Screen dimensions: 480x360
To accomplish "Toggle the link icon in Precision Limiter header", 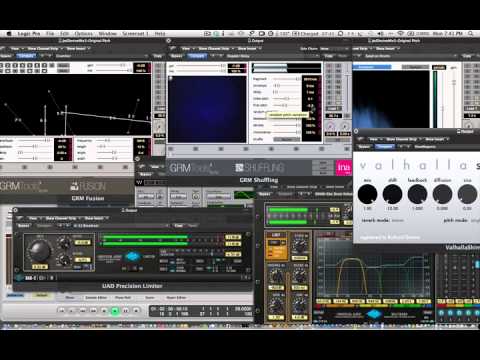I will (x=19, y=218).
